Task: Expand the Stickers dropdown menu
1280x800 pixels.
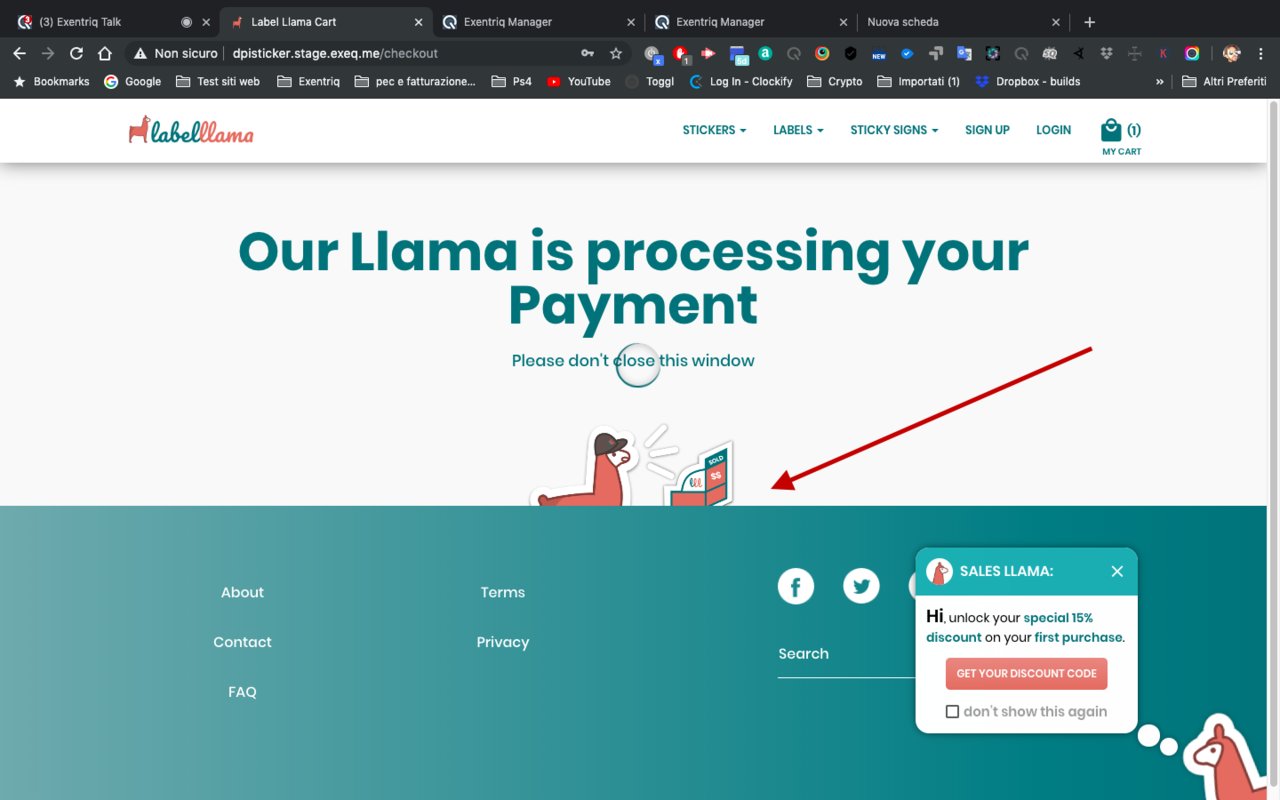Action: [714, 130]
